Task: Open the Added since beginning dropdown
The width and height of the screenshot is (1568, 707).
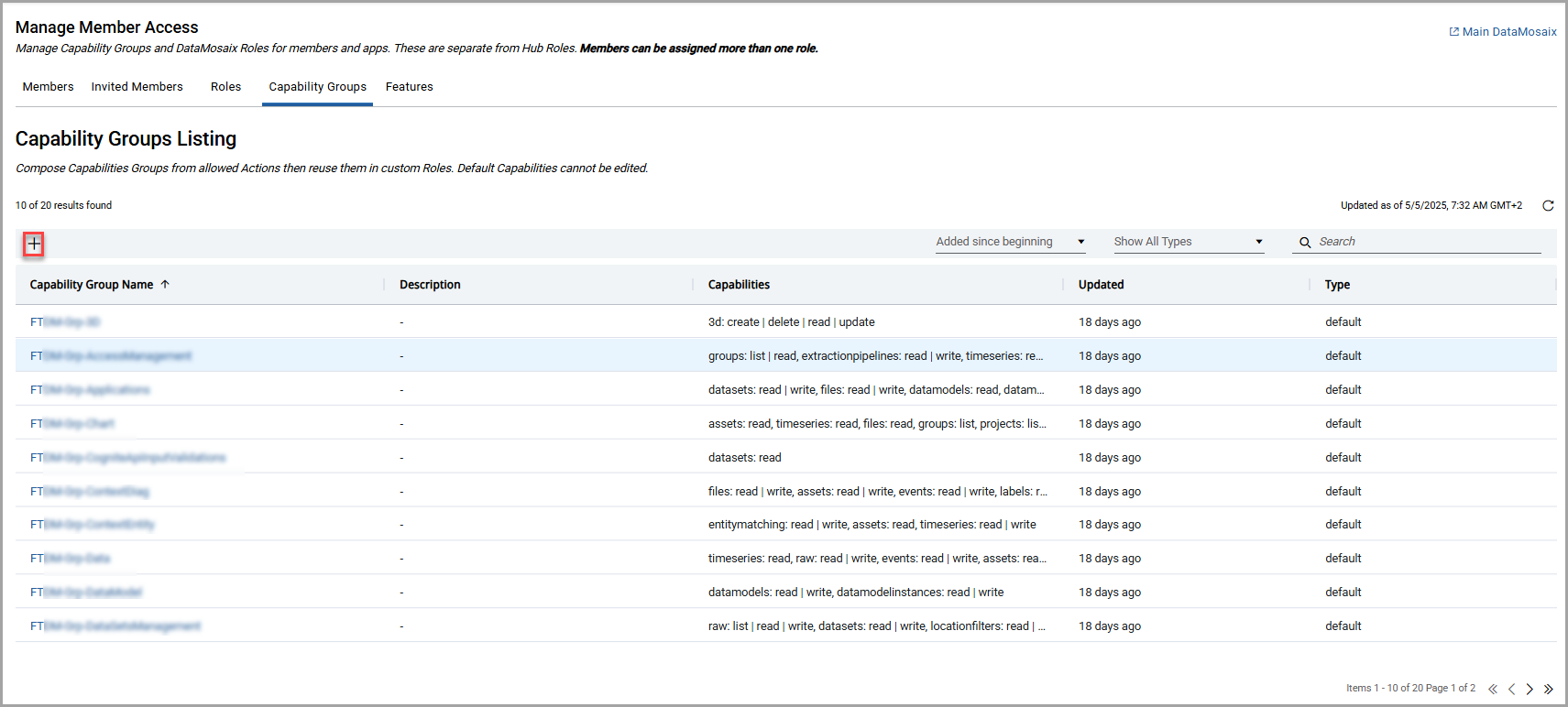Action: coord(1009,242)
